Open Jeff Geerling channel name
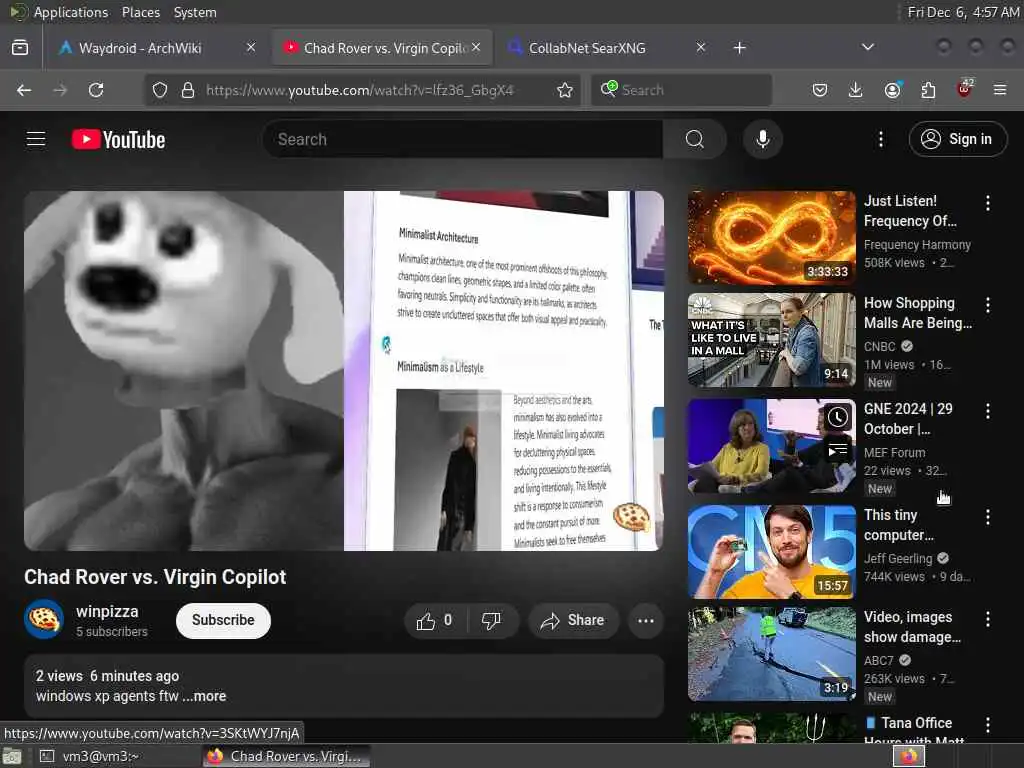 [x=898, y=558]
